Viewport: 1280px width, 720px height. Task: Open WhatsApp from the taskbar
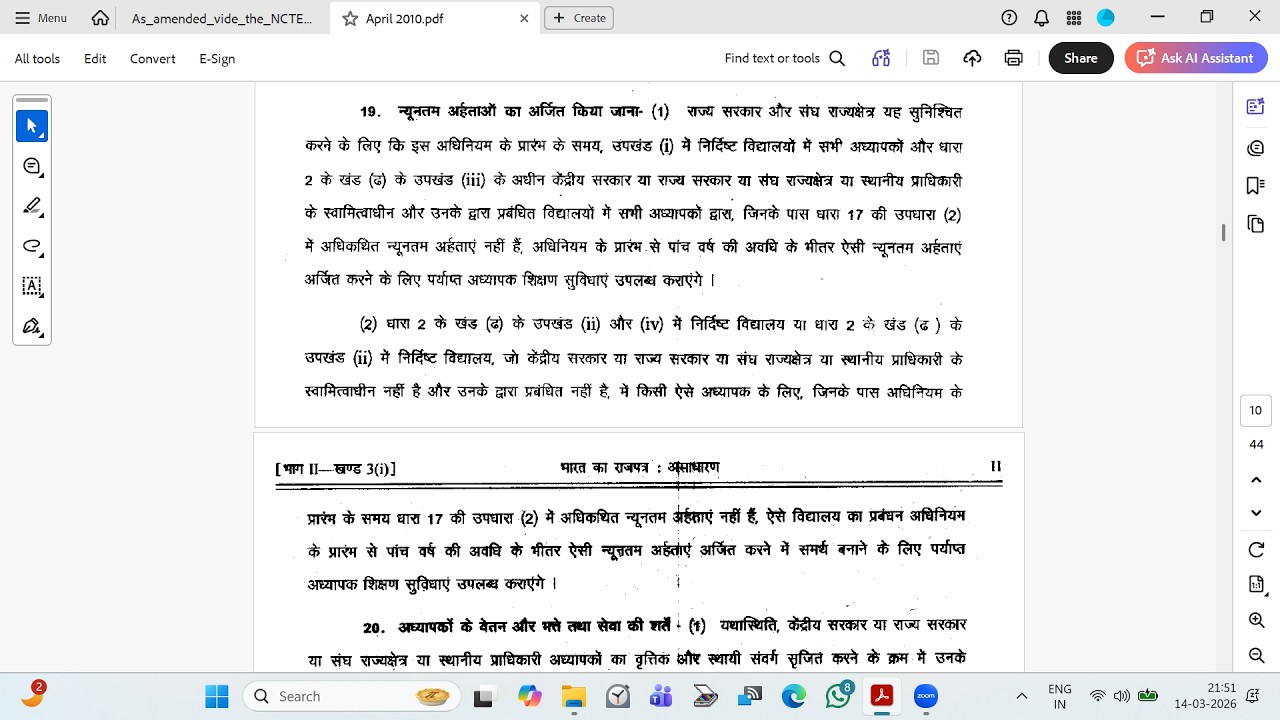coord(838,696)
